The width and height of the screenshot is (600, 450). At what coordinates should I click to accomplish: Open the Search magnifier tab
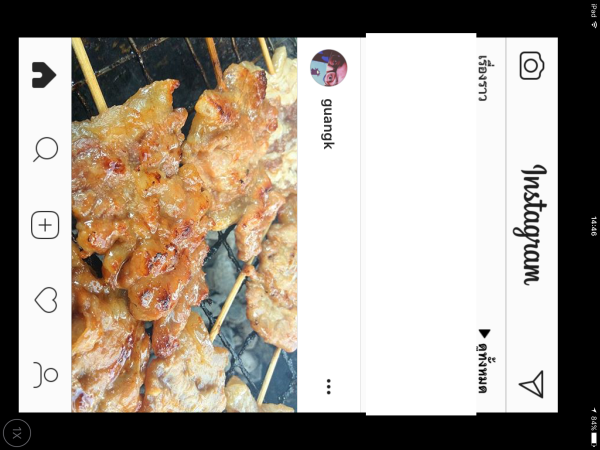(46, 150)
